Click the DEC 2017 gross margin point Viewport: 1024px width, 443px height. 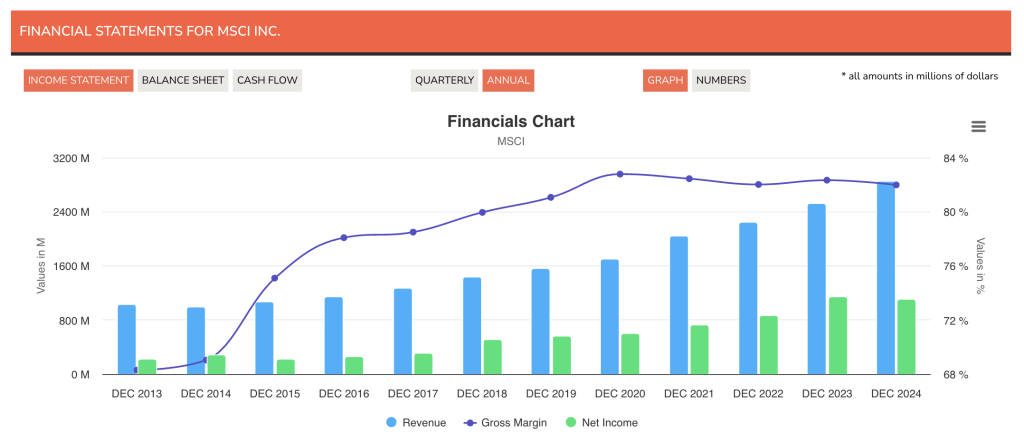[413, 232]
